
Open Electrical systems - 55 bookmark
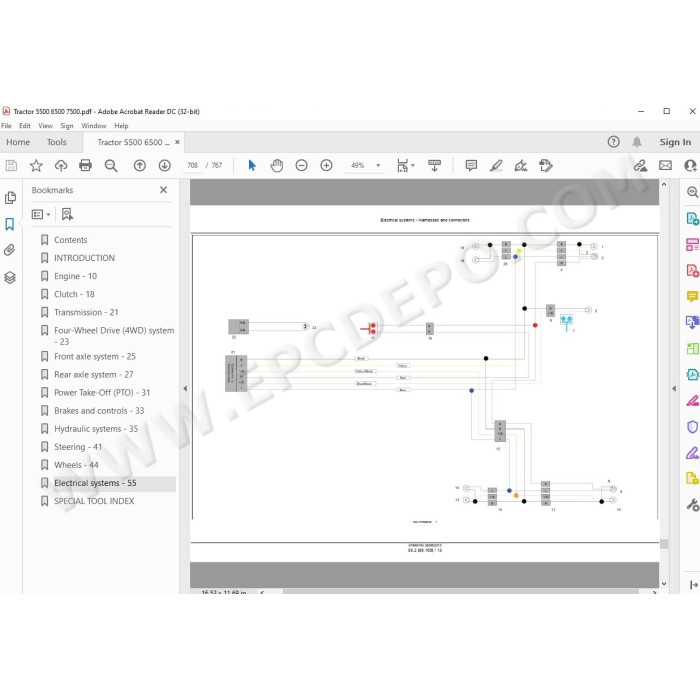[95, 483]
